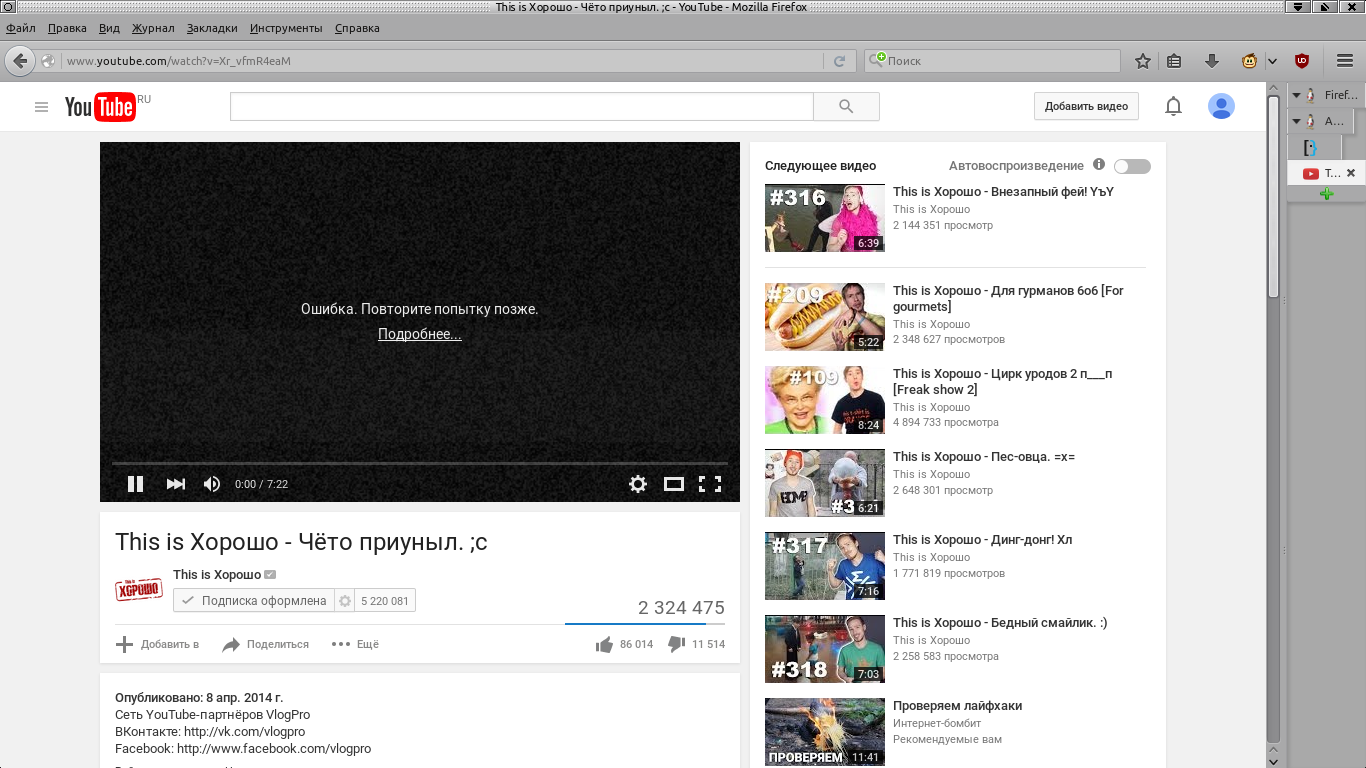Open the Закладки menu
Viewport: 1366px width, 768px height.
pos(212,28)
